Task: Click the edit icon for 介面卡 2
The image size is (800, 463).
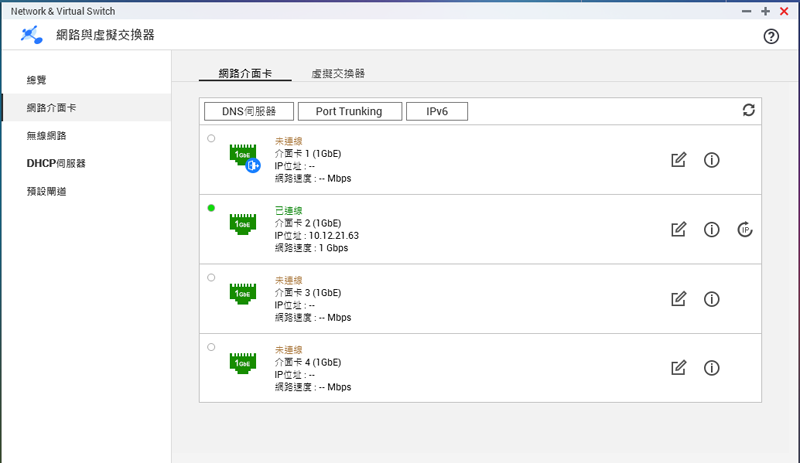Action: pyautogui.click(x=679, y=229)
